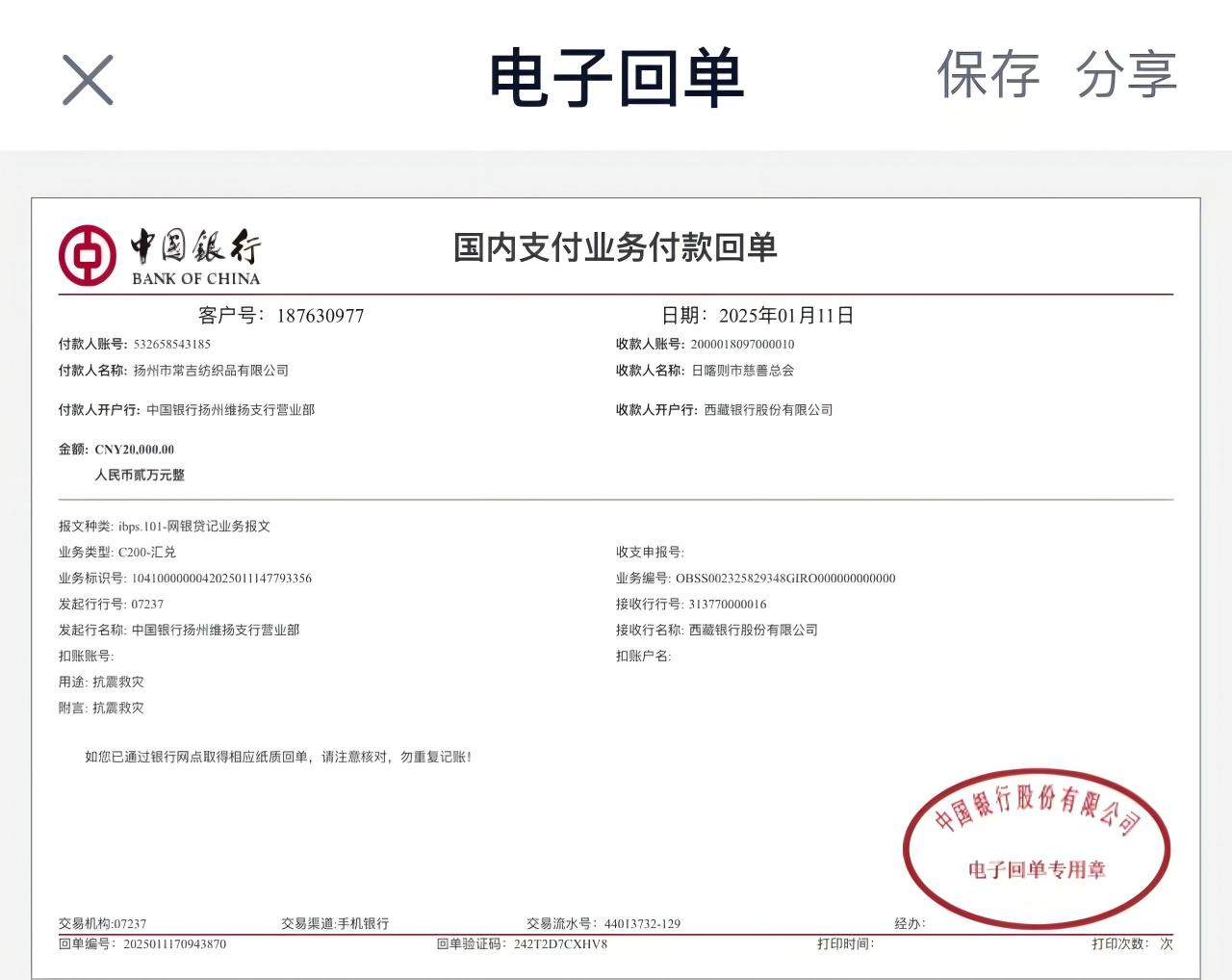Select amount in words 人民币贰万元整

[140, 476]
